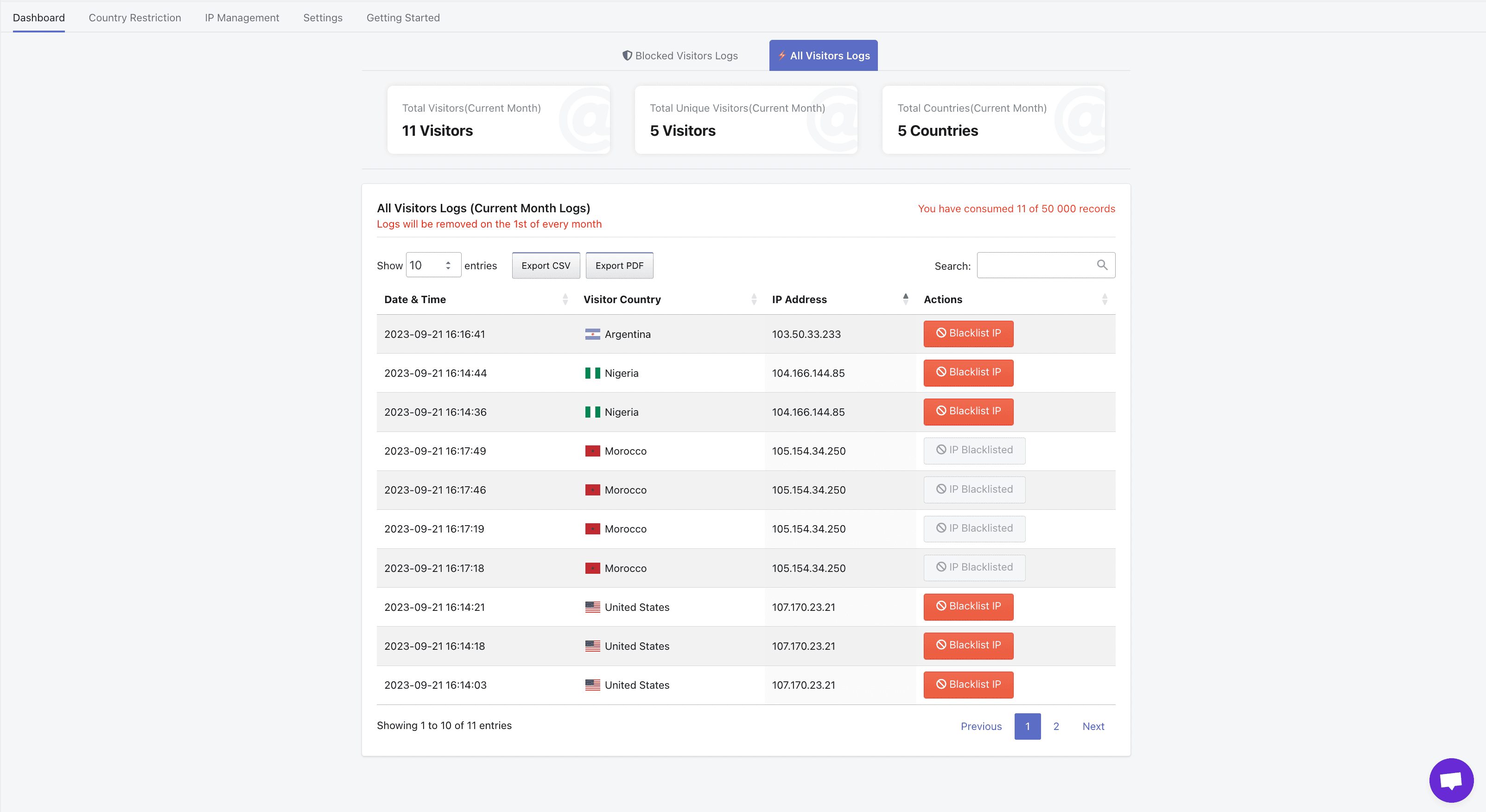Export visitor logs as CSV
The height and width of the screenshot is (812, 1486).
click(546, 265)
